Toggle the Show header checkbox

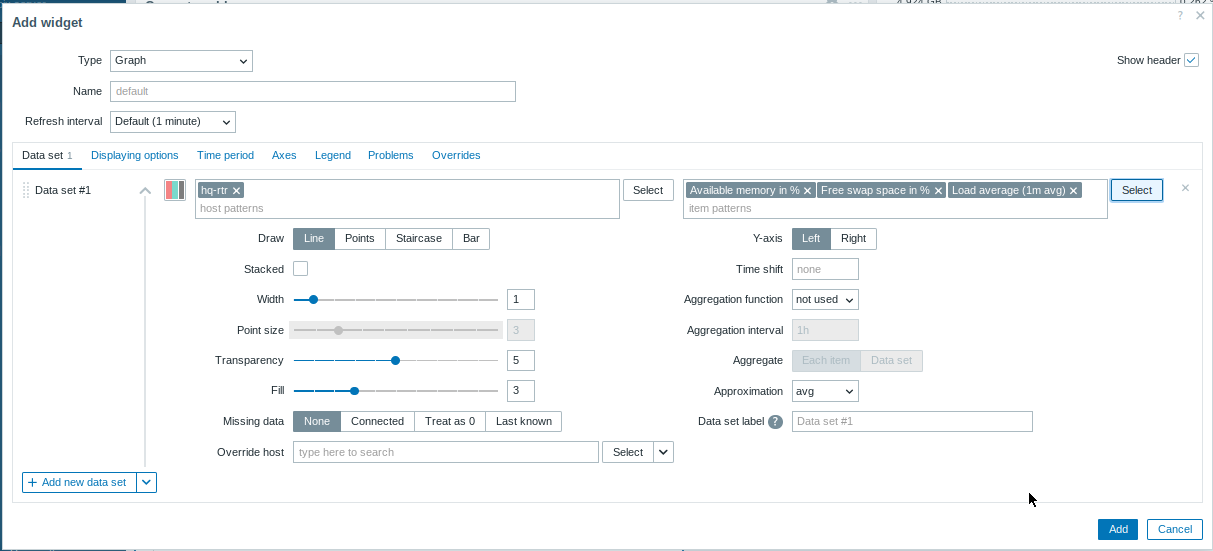pos(1191,60)
